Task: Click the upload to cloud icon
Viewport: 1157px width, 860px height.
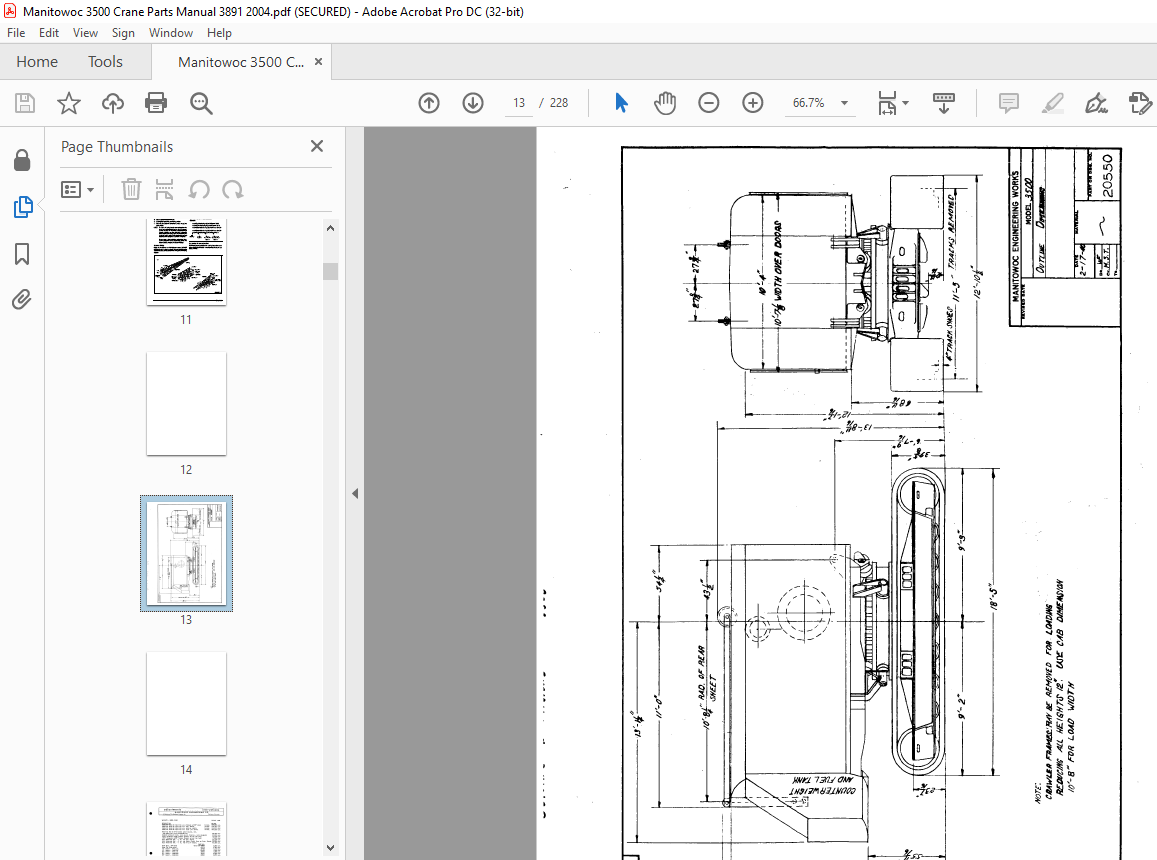Action: 113,103
